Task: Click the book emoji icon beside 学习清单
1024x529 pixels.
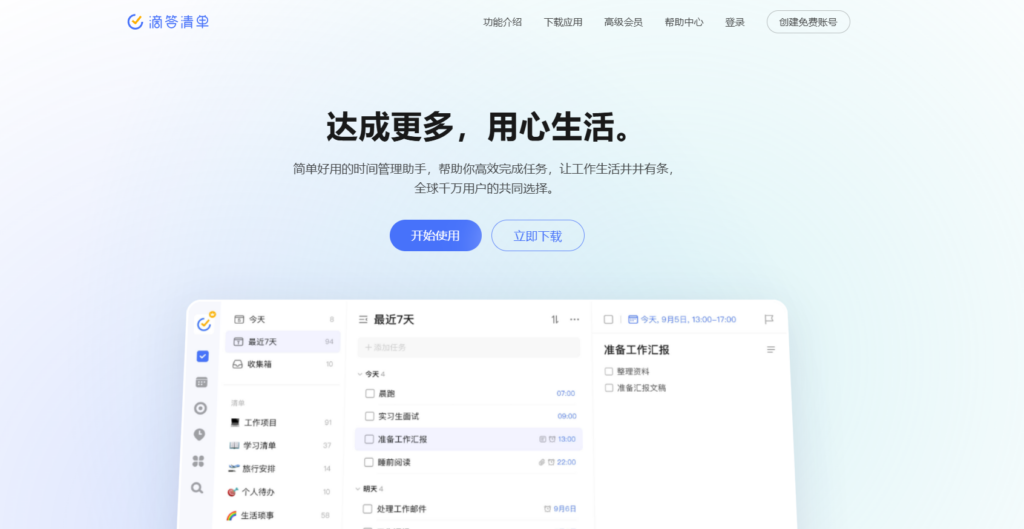Action: coord(234,445)
